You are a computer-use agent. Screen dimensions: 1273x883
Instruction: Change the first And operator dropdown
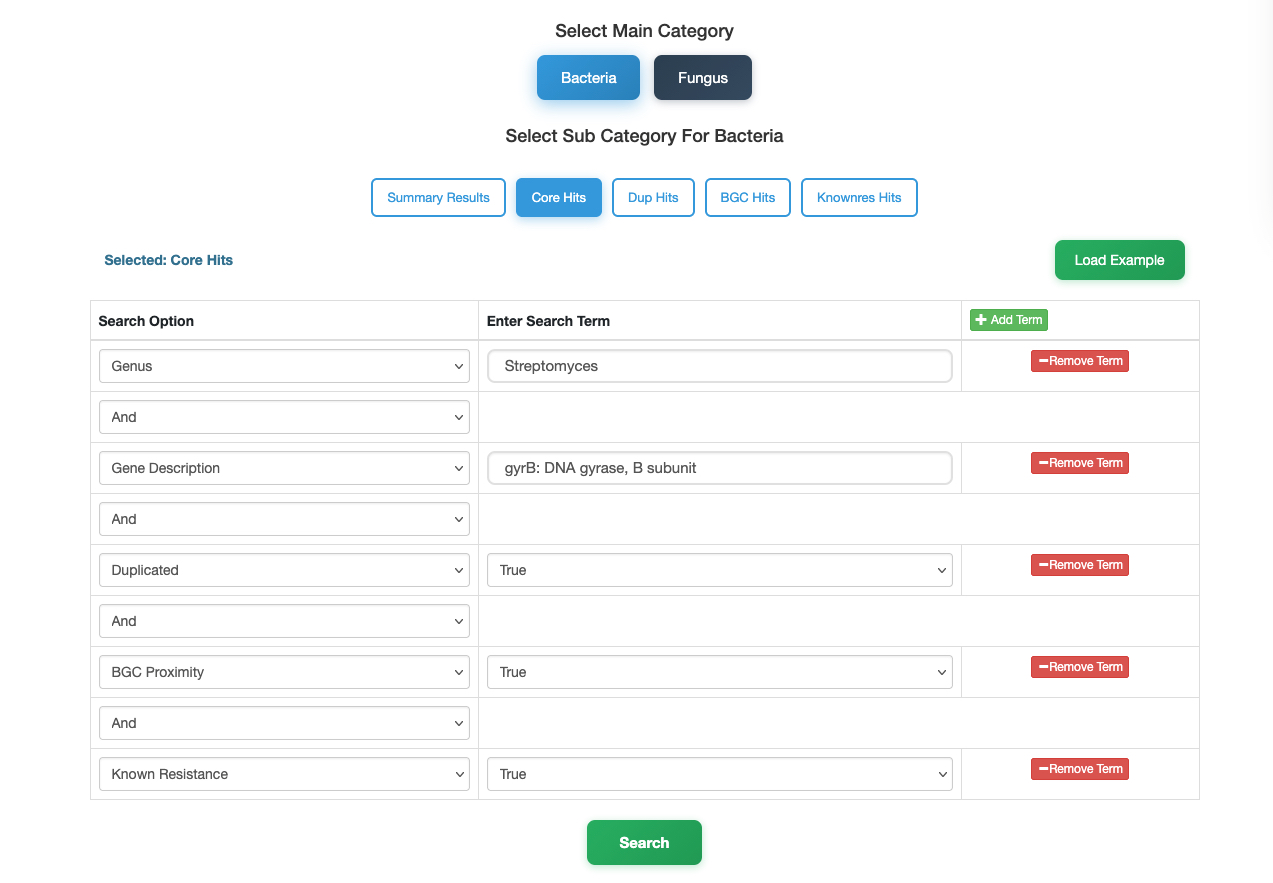coord(284,416)
